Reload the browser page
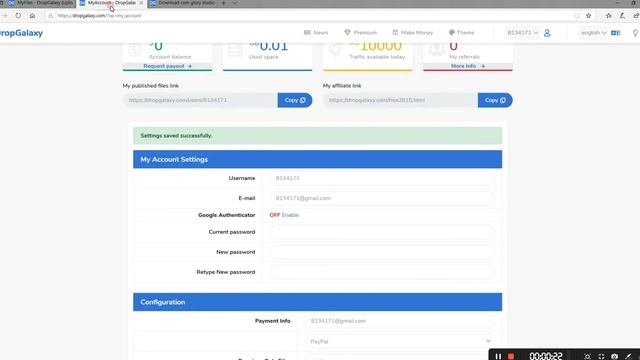640x360 pixels. (x=18, y=16)
